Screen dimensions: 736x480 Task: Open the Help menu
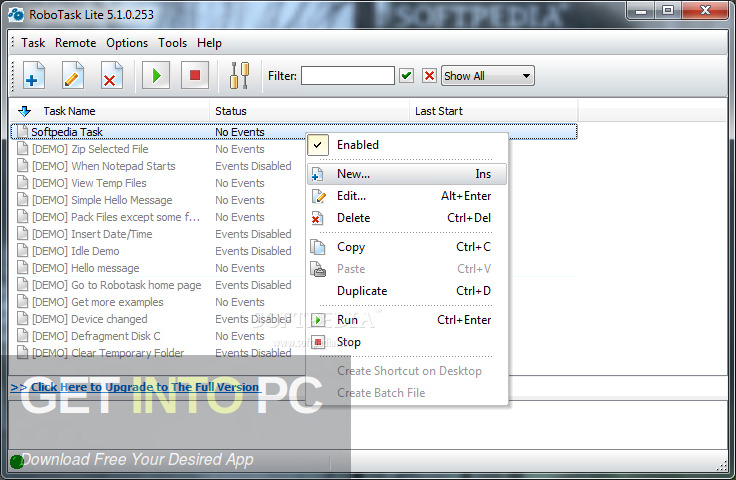pyautogui.click(x=209, y=43)
